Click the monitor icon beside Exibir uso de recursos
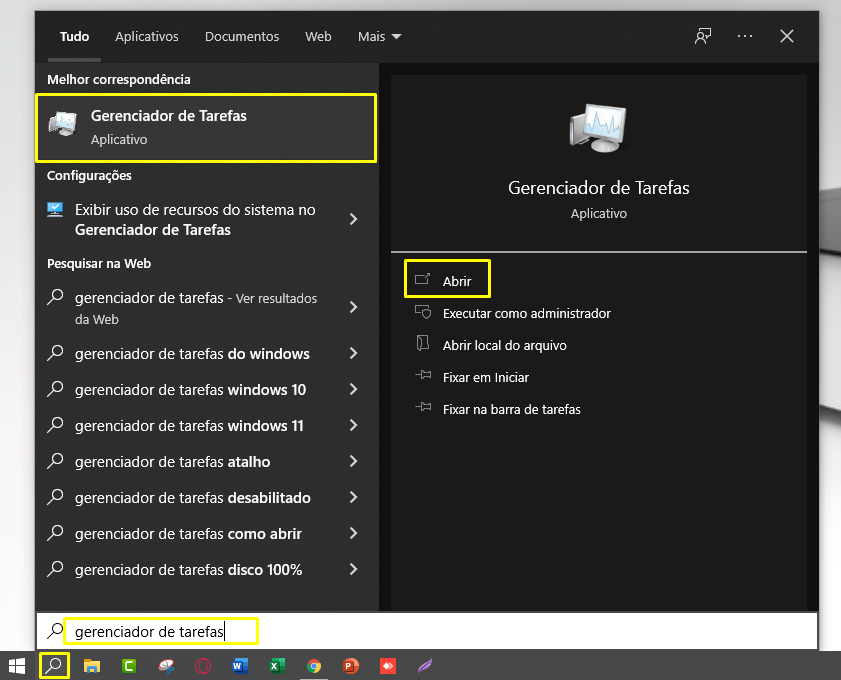This screenshot has height=680, width=841. click(x=55, y=210)
